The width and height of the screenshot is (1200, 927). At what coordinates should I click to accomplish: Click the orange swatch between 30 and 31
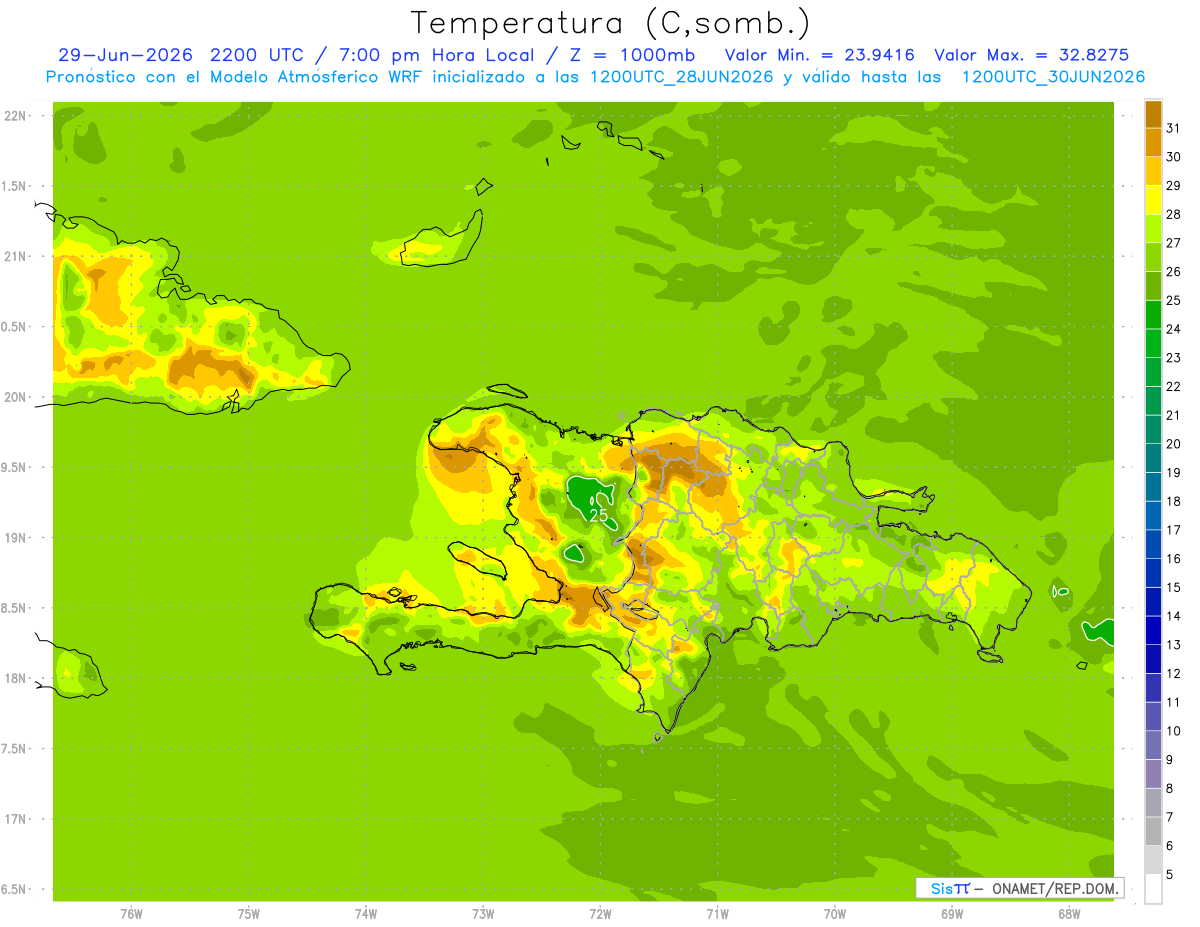[1153, 141]
